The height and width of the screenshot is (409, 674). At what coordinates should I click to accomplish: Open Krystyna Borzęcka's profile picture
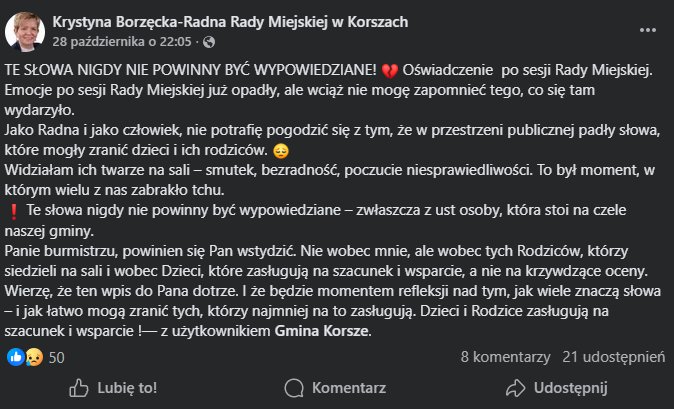[26, 31]
